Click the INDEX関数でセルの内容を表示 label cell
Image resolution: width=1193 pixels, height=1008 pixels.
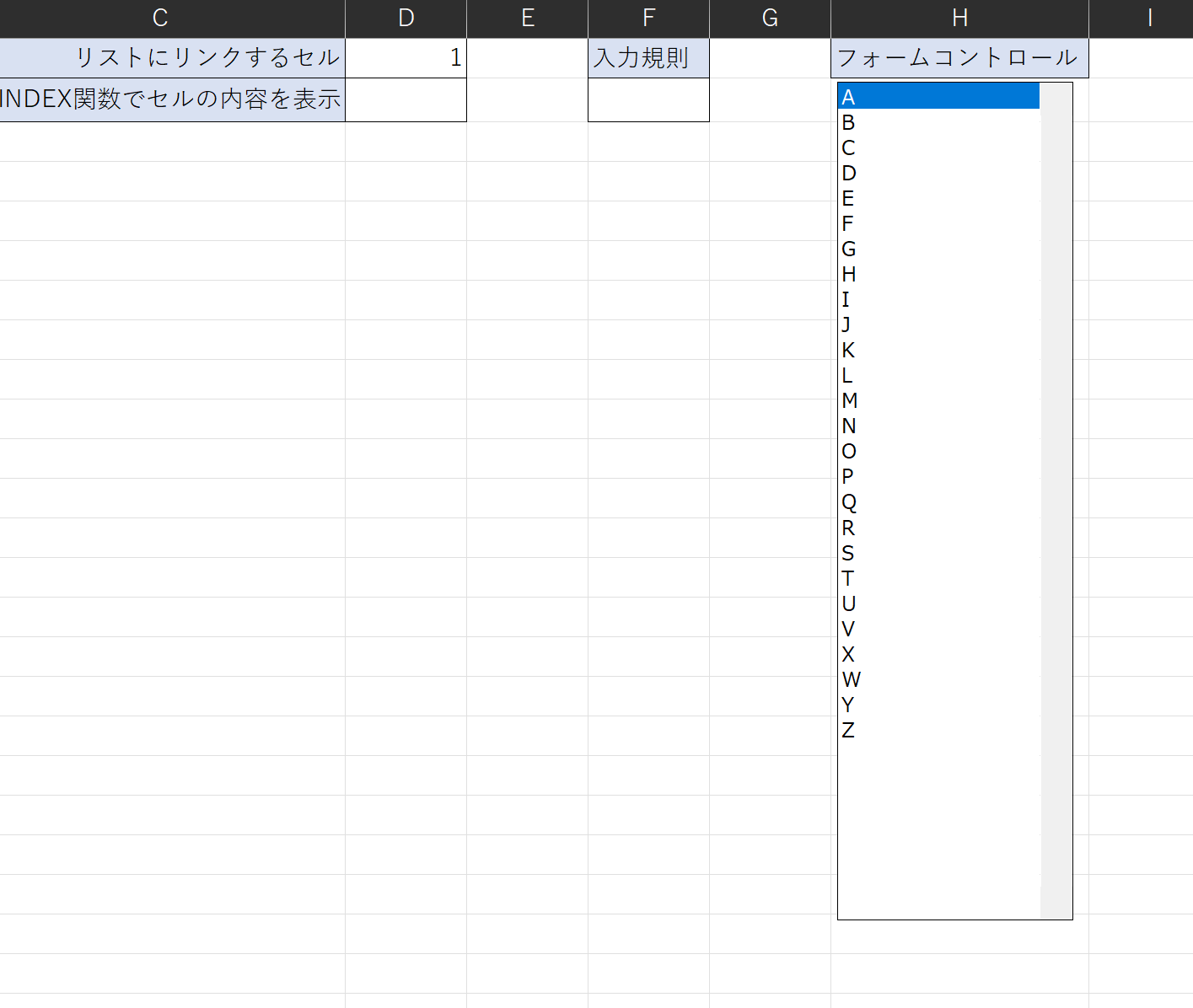click(x=172, y=99)
